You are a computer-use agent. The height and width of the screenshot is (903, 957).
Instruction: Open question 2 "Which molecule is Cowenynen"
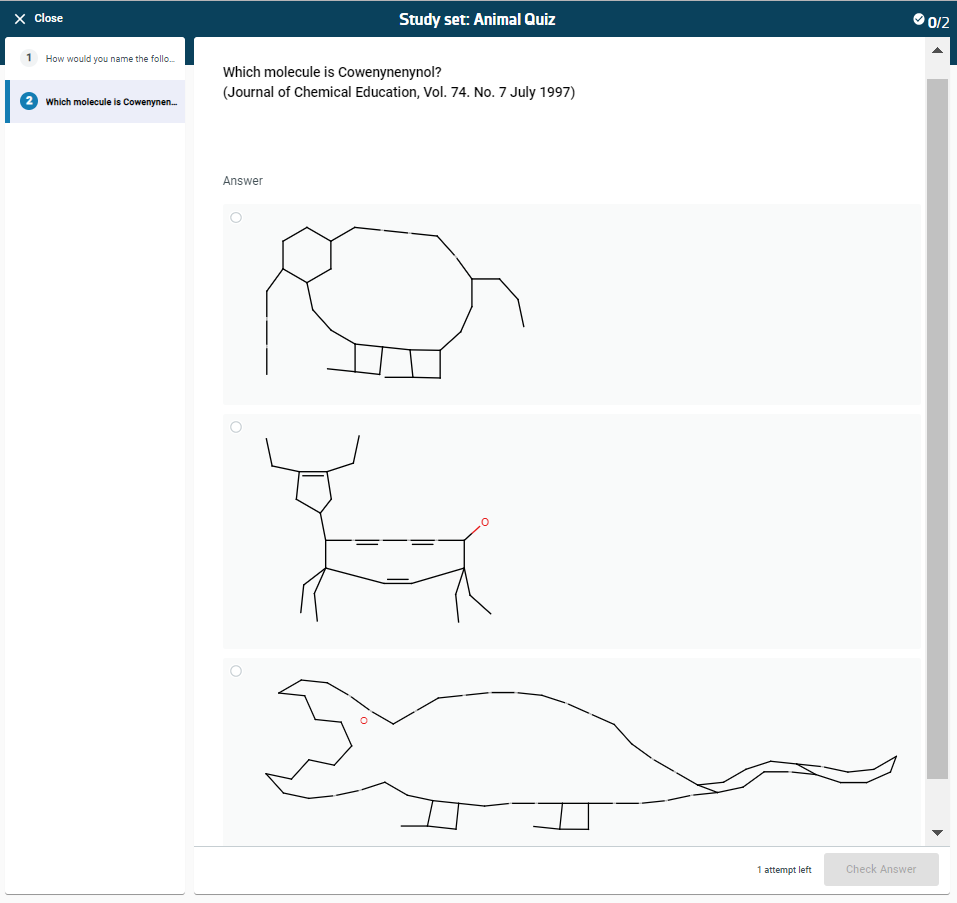pos(110,102)
